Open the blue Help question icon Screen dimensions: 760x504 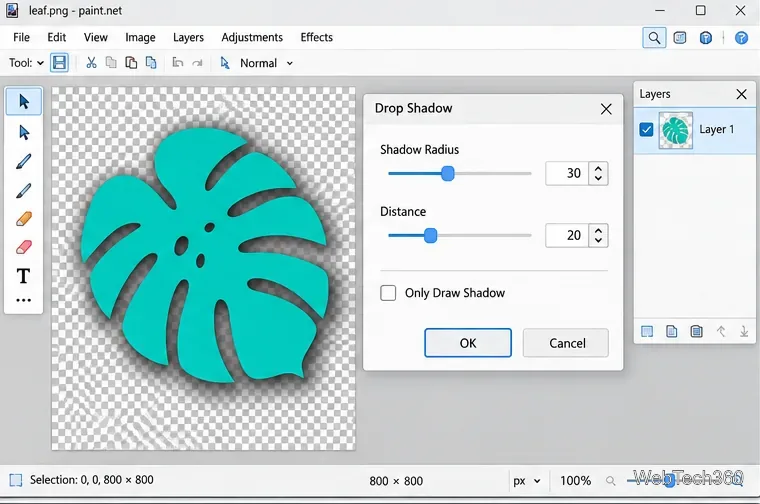pyautogui.click(x=741, y=38)
